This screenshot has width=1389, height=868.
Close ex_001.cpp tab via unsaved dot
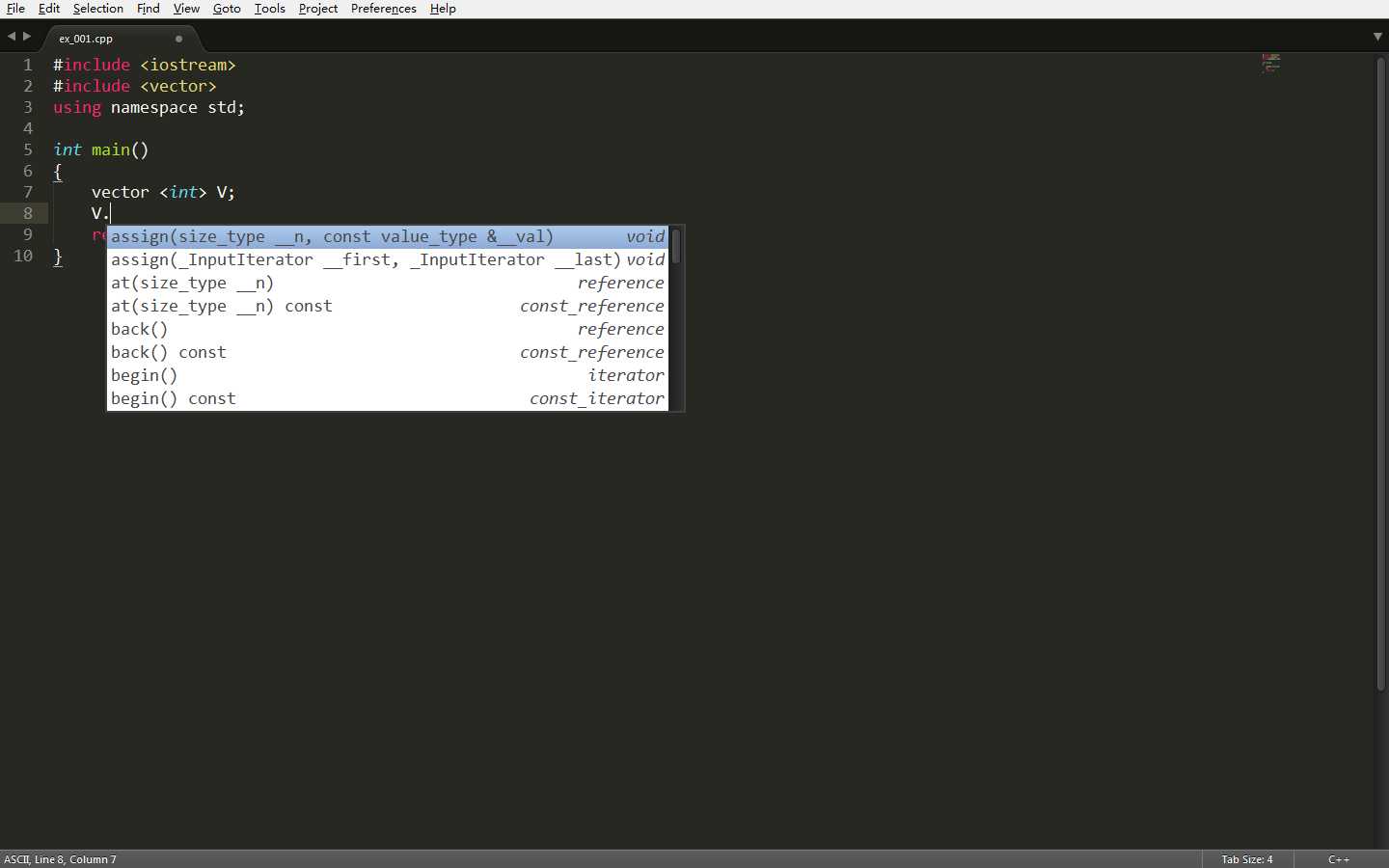178,39
